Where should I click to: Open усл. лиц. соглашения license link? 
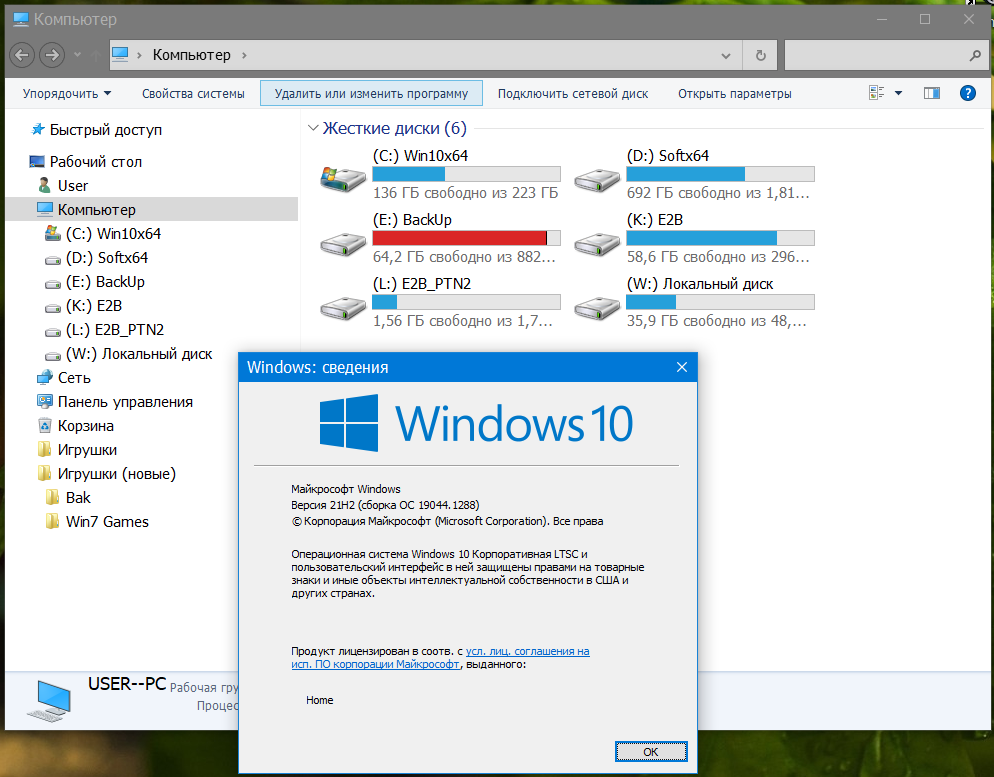[527, 651]
